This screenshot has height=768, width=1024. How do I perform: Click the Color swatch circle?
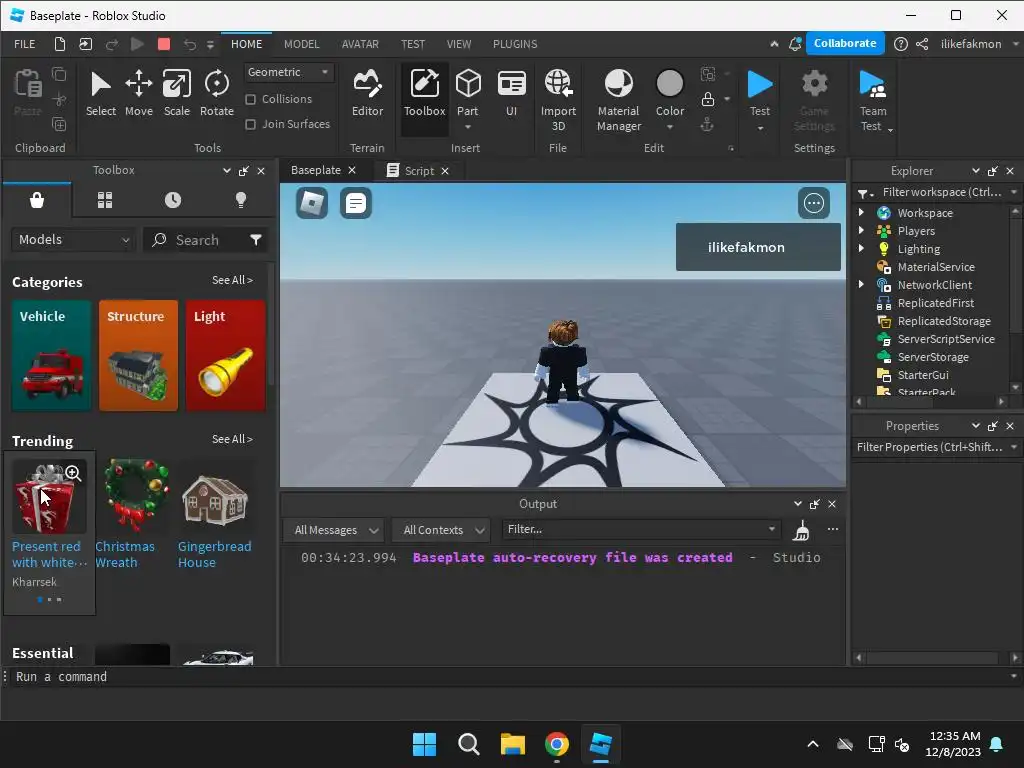tap(669, 84)
